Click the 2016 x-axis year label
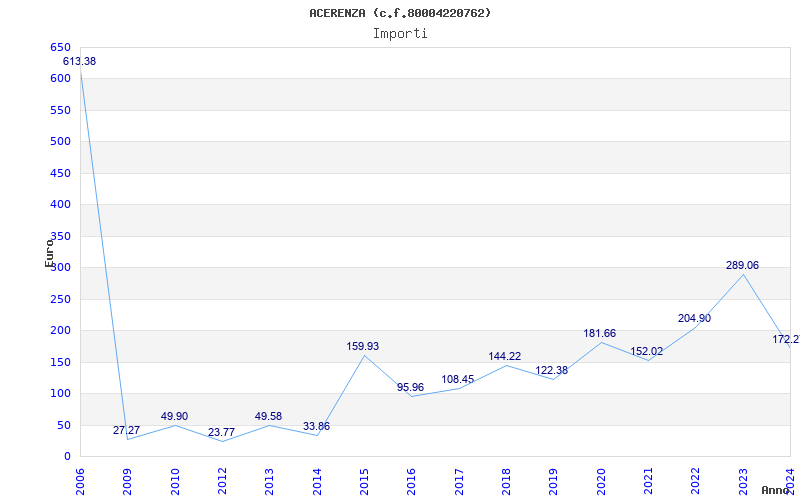800x500 pixels. click(x=411, y=482)
